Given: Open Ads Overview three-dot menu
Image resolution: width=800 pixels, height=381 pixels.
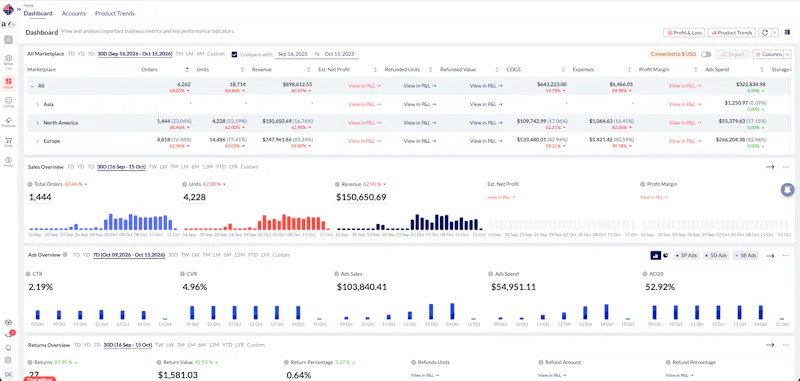Looking at the screenshot, I should click(x=786, y=256).
